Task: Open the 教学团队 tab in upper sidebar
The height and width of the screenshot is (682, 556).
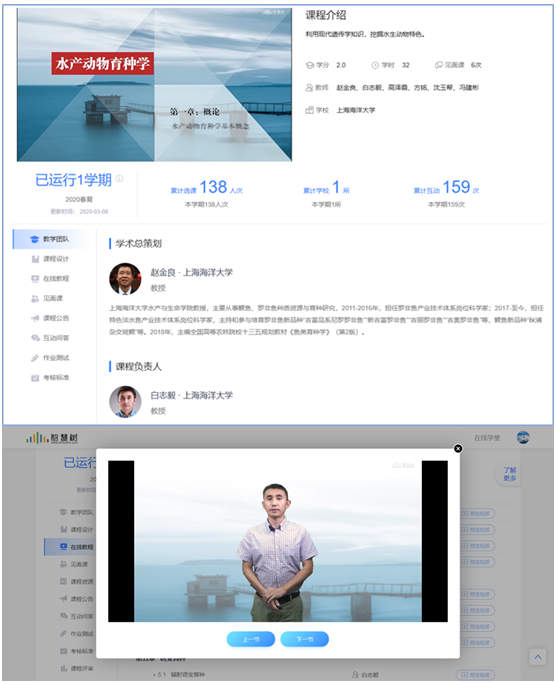Action: [50, 239]
